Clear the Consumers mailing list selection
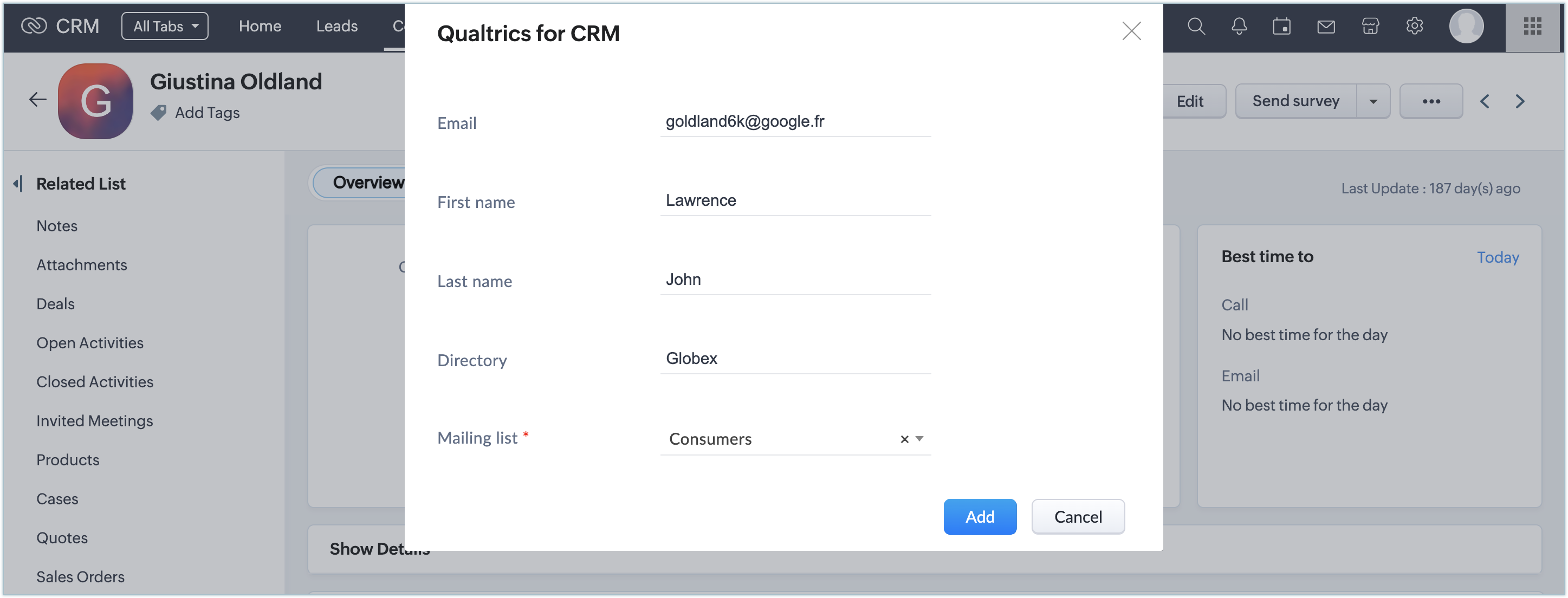 click(904, 439)
